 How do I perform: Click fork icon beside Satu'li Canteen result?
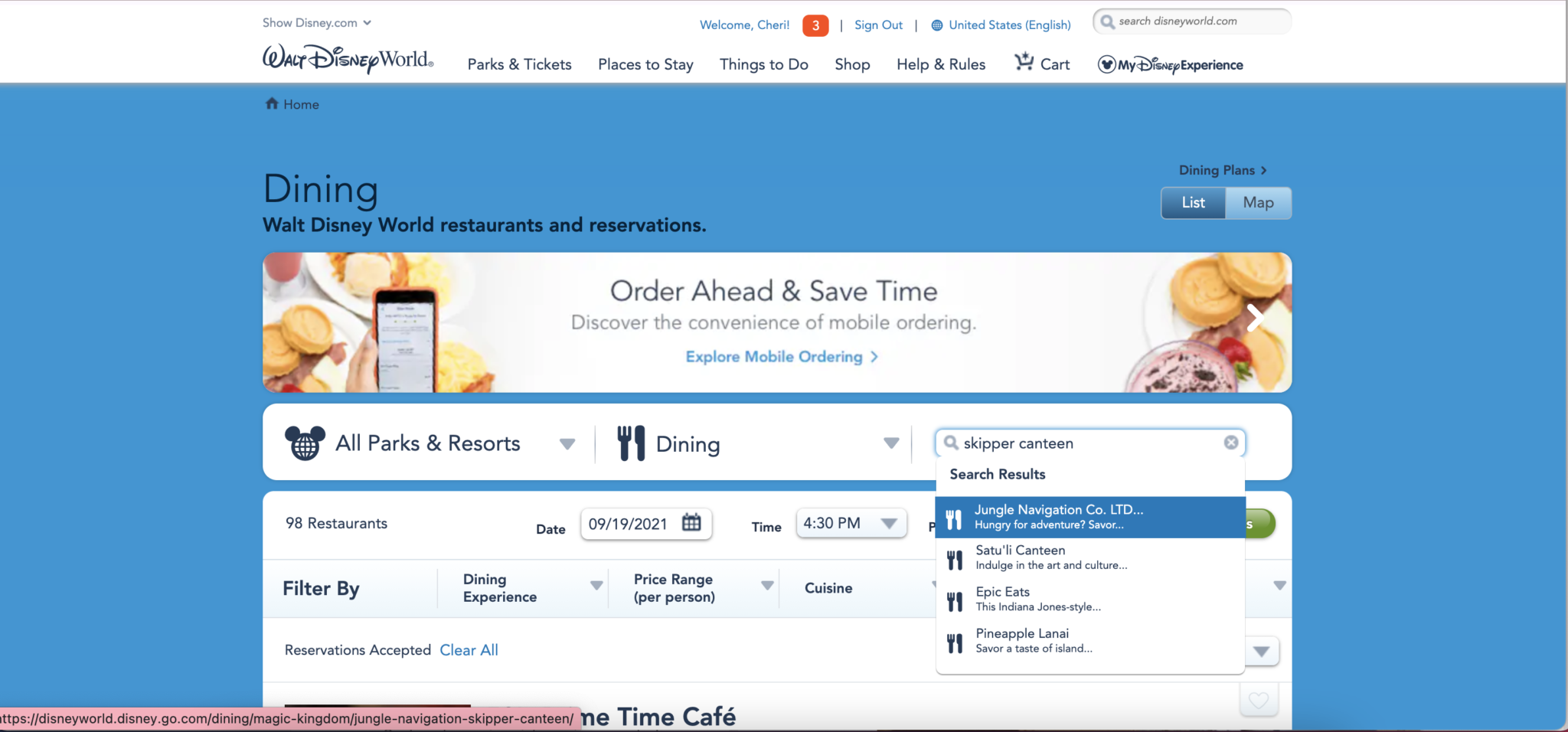[x=955, y=560]
